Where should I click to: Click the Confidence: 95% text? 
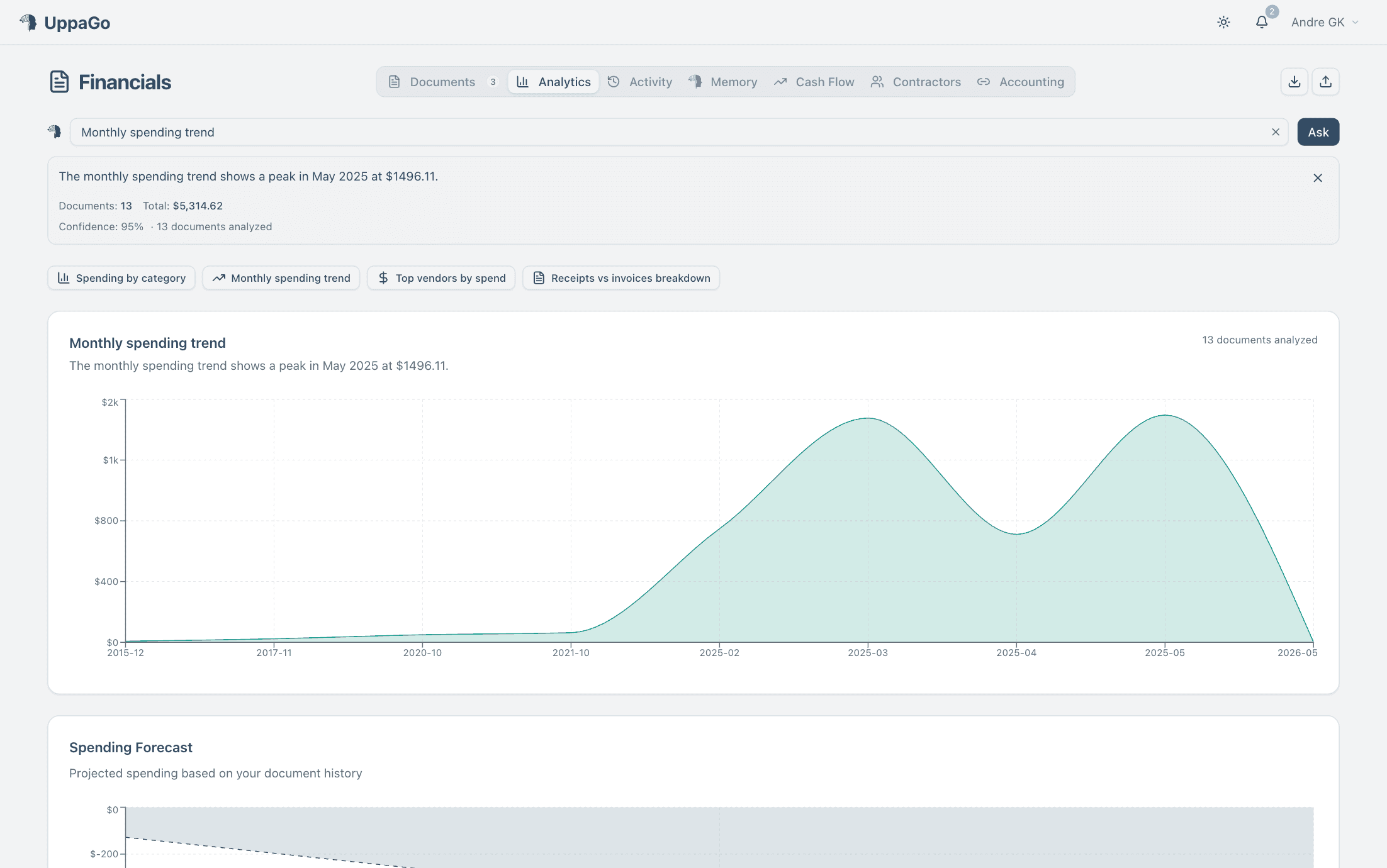click(x=101, y=226)
